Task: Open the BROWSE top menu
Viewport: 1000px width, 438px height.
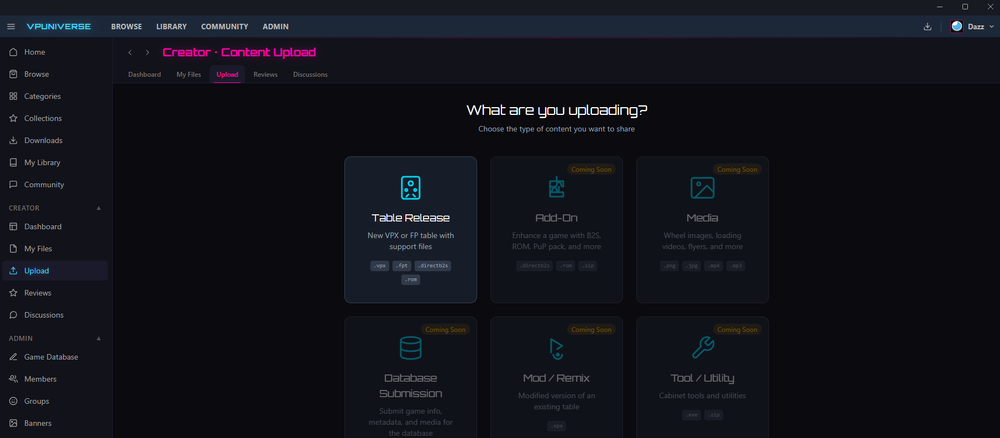Action: point(126,27)
